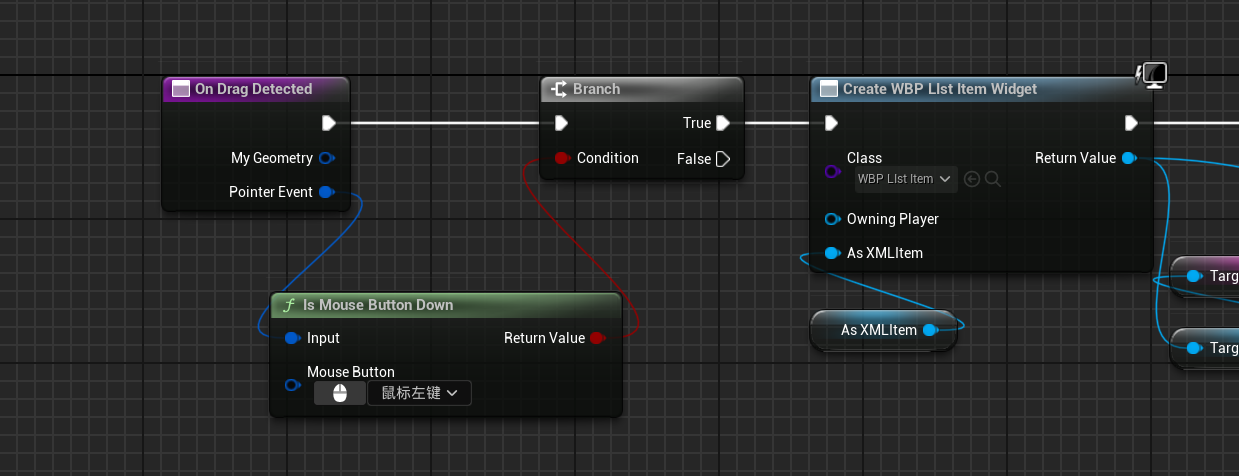The width and height of the screenshot is (1239, 476).
Task: Click the As XMLItem input pin on Create Widget
Action: coord(832,253)
